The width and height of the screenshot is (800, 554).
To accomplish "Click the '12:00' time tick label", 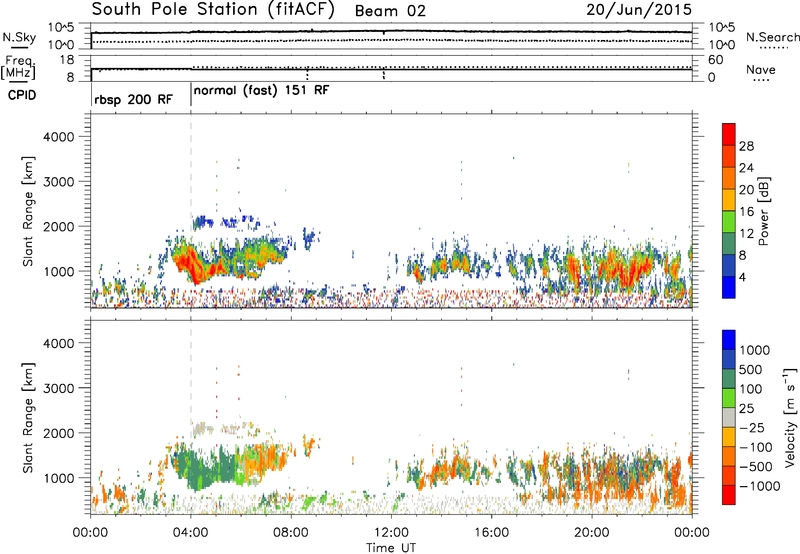I will (391, 533).
